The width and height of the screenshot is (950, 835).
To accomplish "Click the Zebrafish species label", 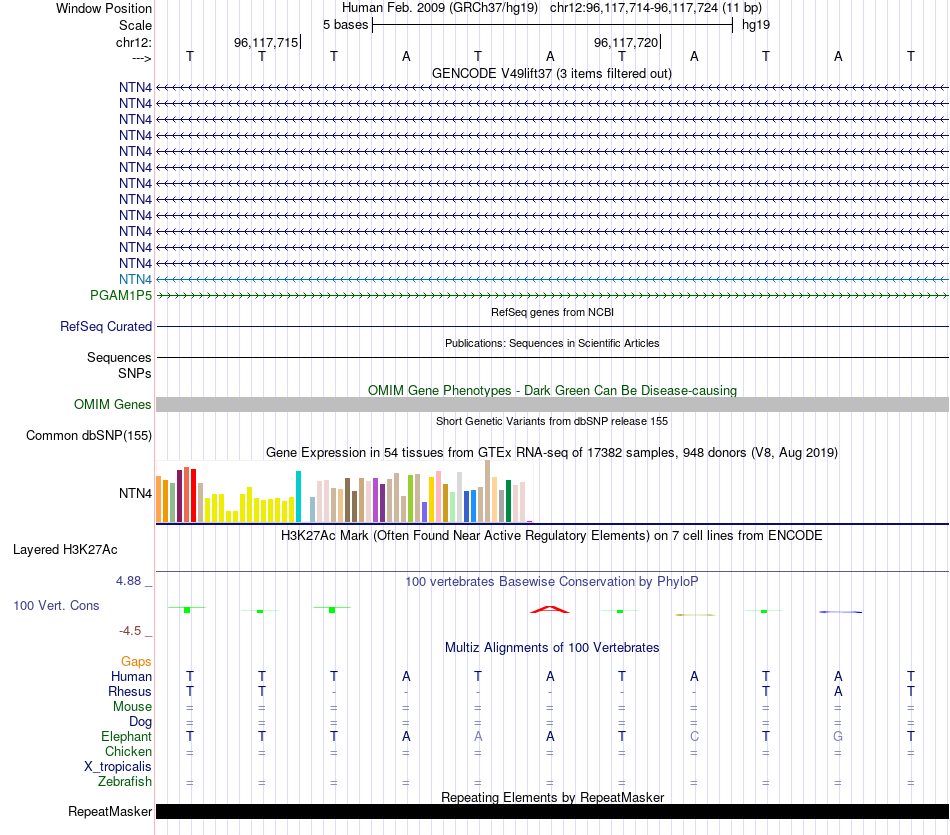I will click(x=125, y=782).
